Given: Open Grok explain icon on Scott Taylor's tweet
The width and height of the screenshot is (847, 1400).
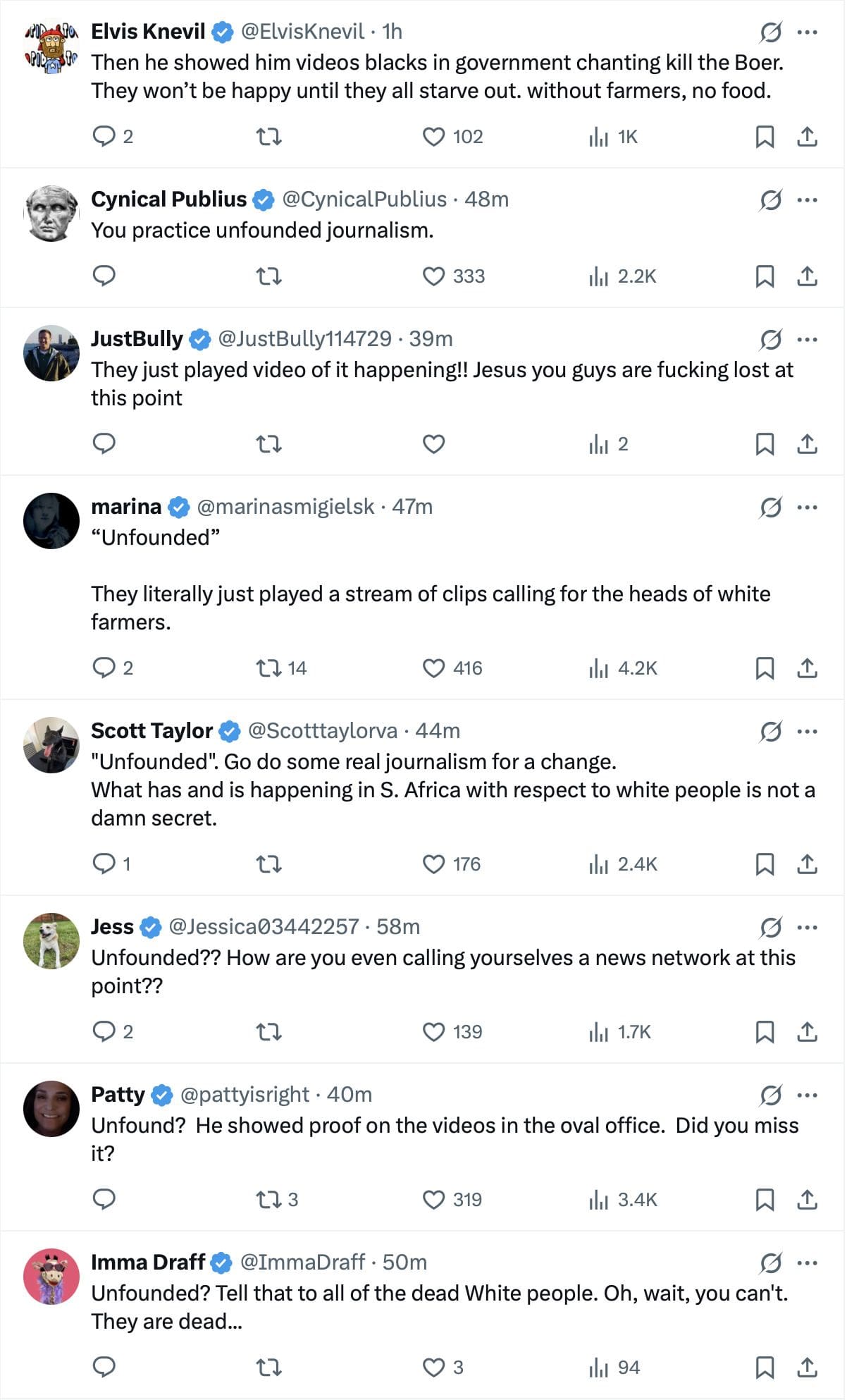Looking at the screenshot, I should click(770, 732).
